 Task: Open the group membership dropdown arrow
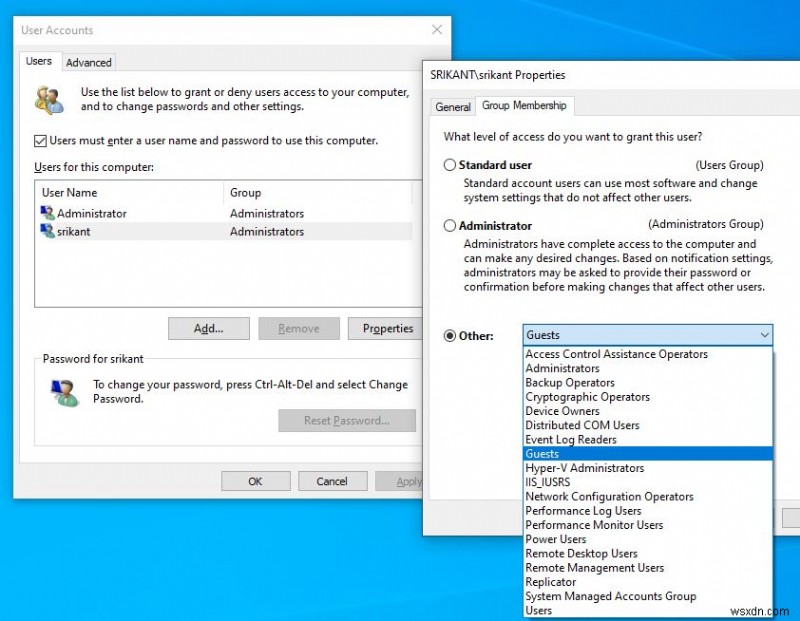pos(765,335)
